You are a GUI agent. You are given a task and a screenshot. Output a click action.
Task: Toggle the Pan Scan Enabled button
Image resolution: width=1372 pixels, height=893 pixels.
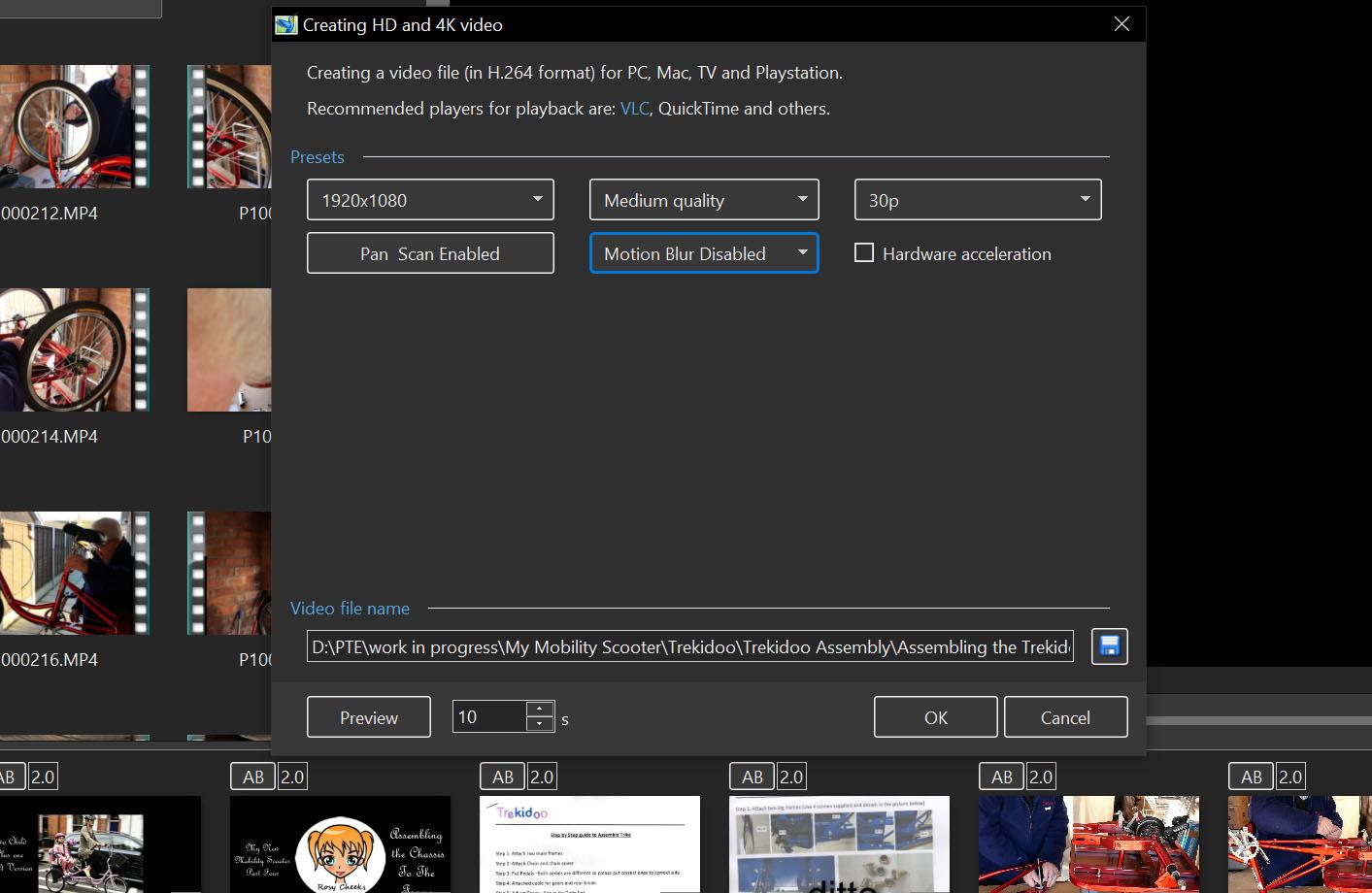(430, 253)
